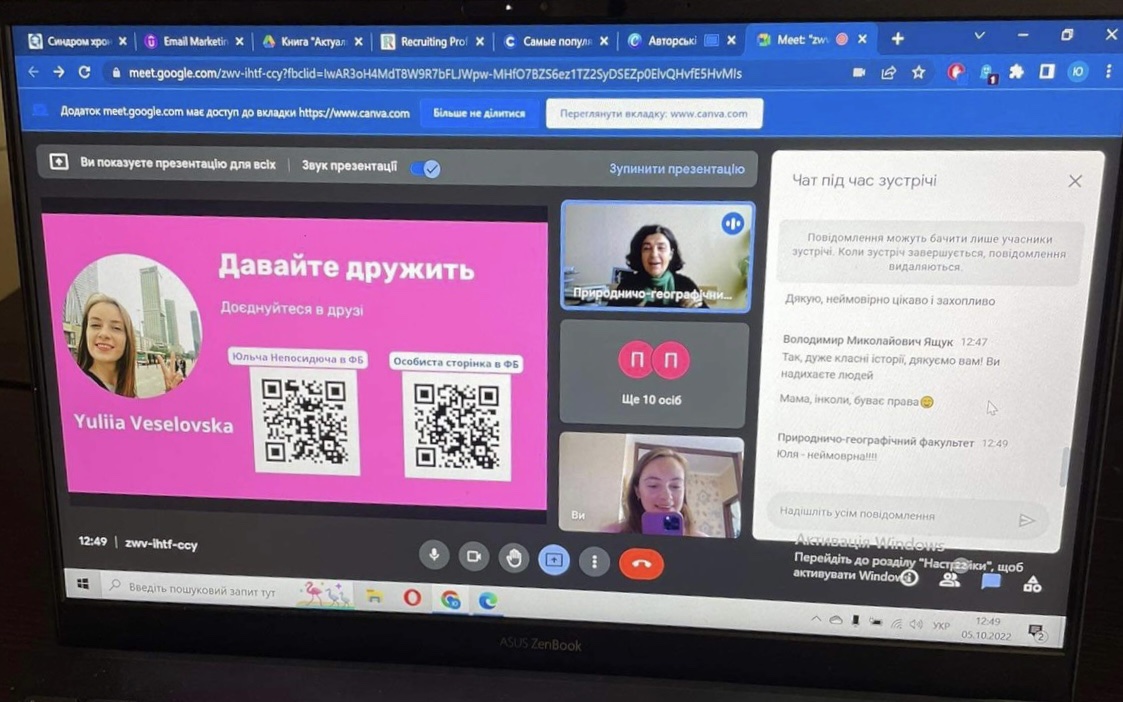Click sender name "Володимир Миколайович Ящук"
1123x702 pixels.
pos(867,342)
